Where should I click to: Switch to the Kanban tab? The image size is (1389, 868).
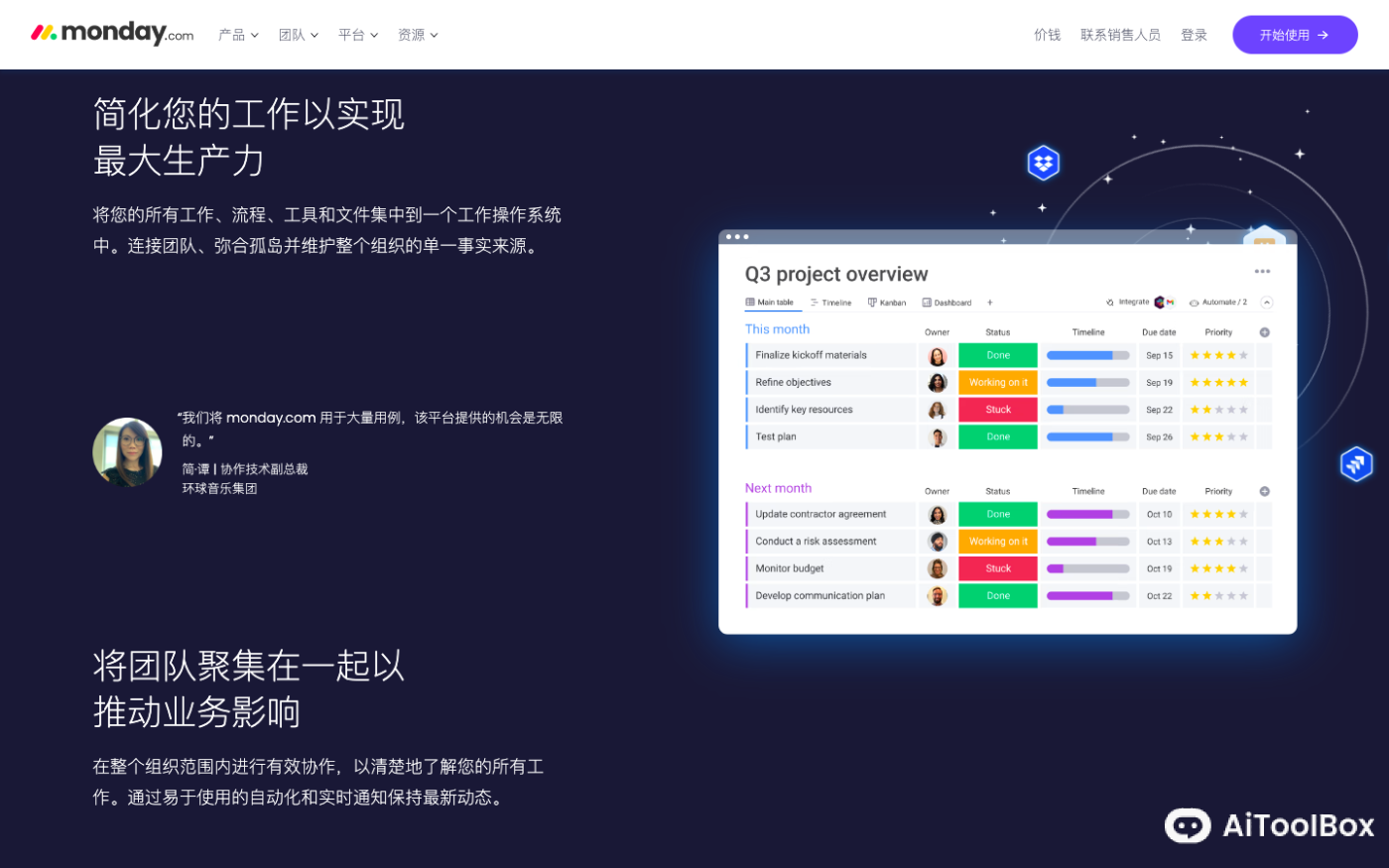887,303
